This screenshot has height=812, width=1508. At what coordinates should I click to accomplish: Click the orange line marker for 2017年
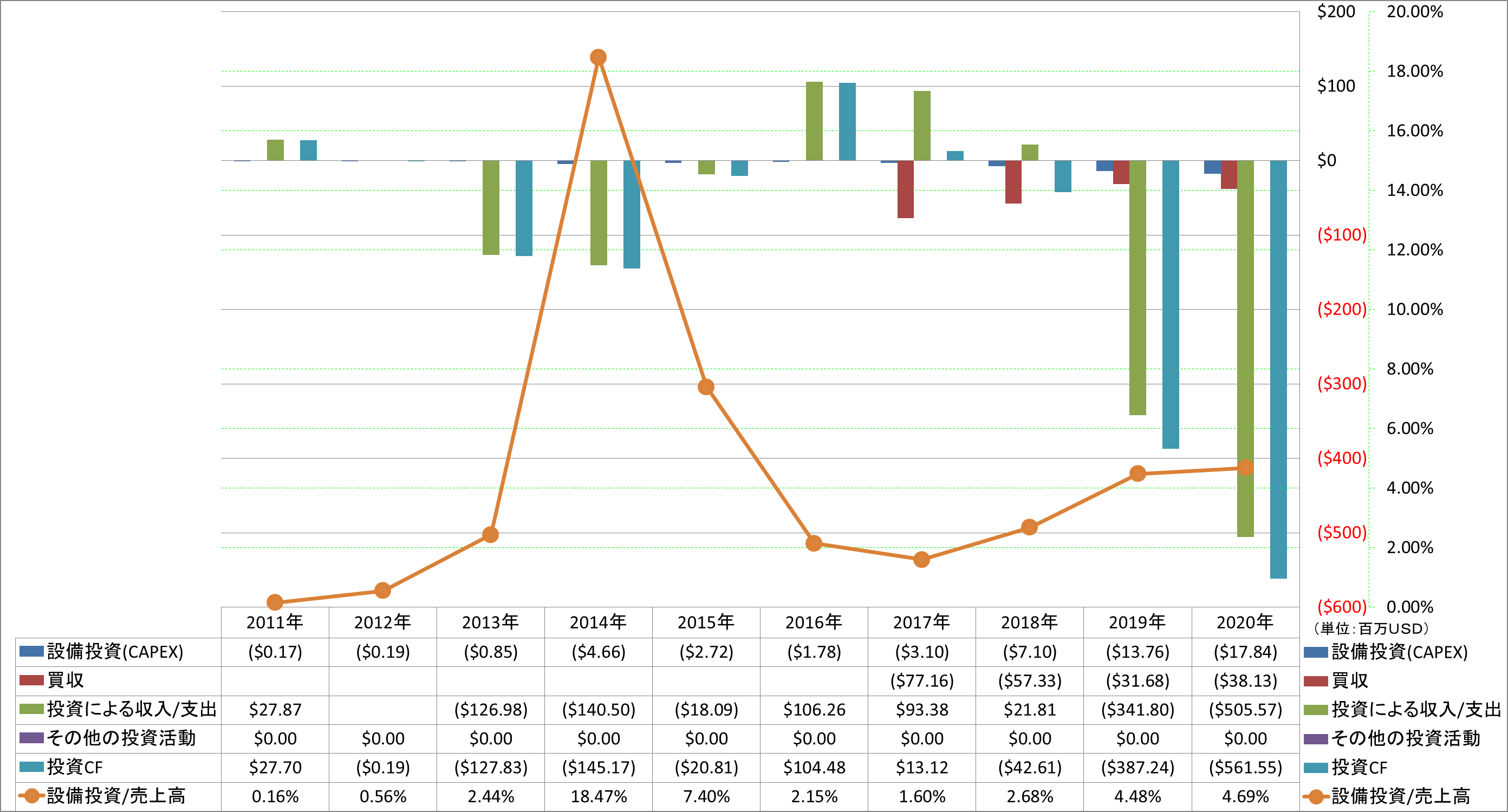(921, 559)
